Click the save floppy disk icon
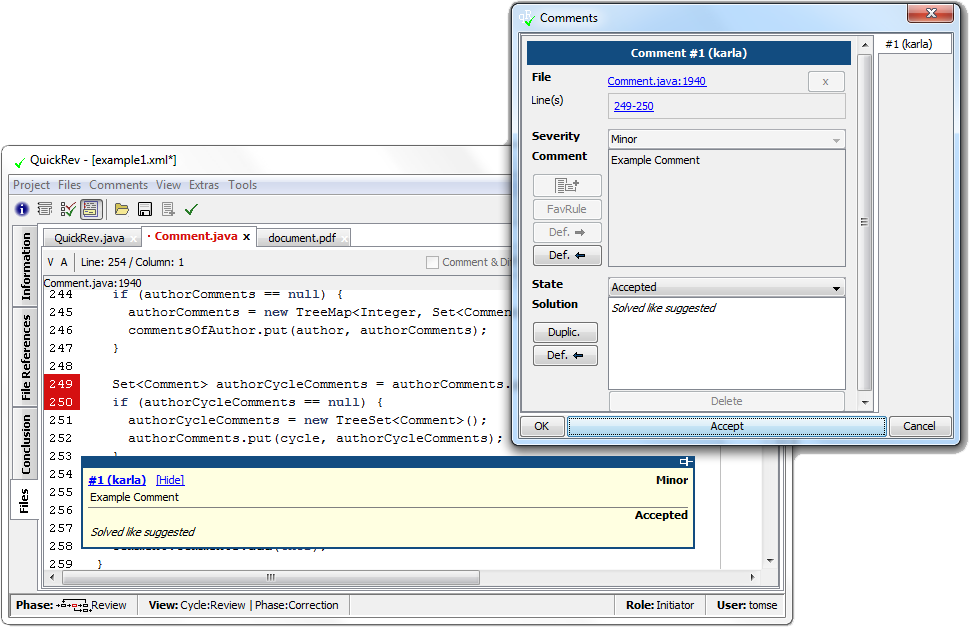 [x=145, y=209]
